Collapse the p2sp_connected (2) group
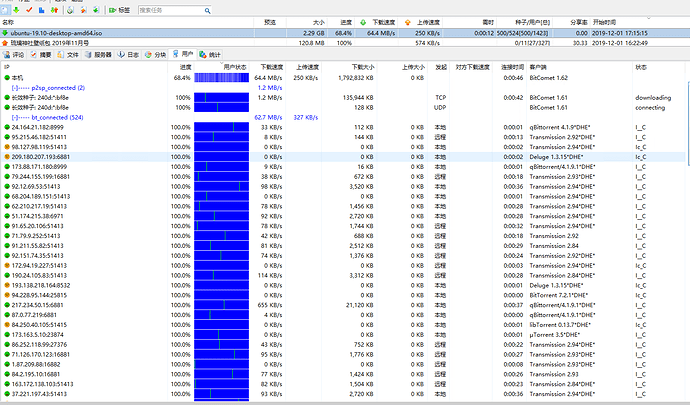The height and width of the screenshot is (405, 690). [15, 88]
